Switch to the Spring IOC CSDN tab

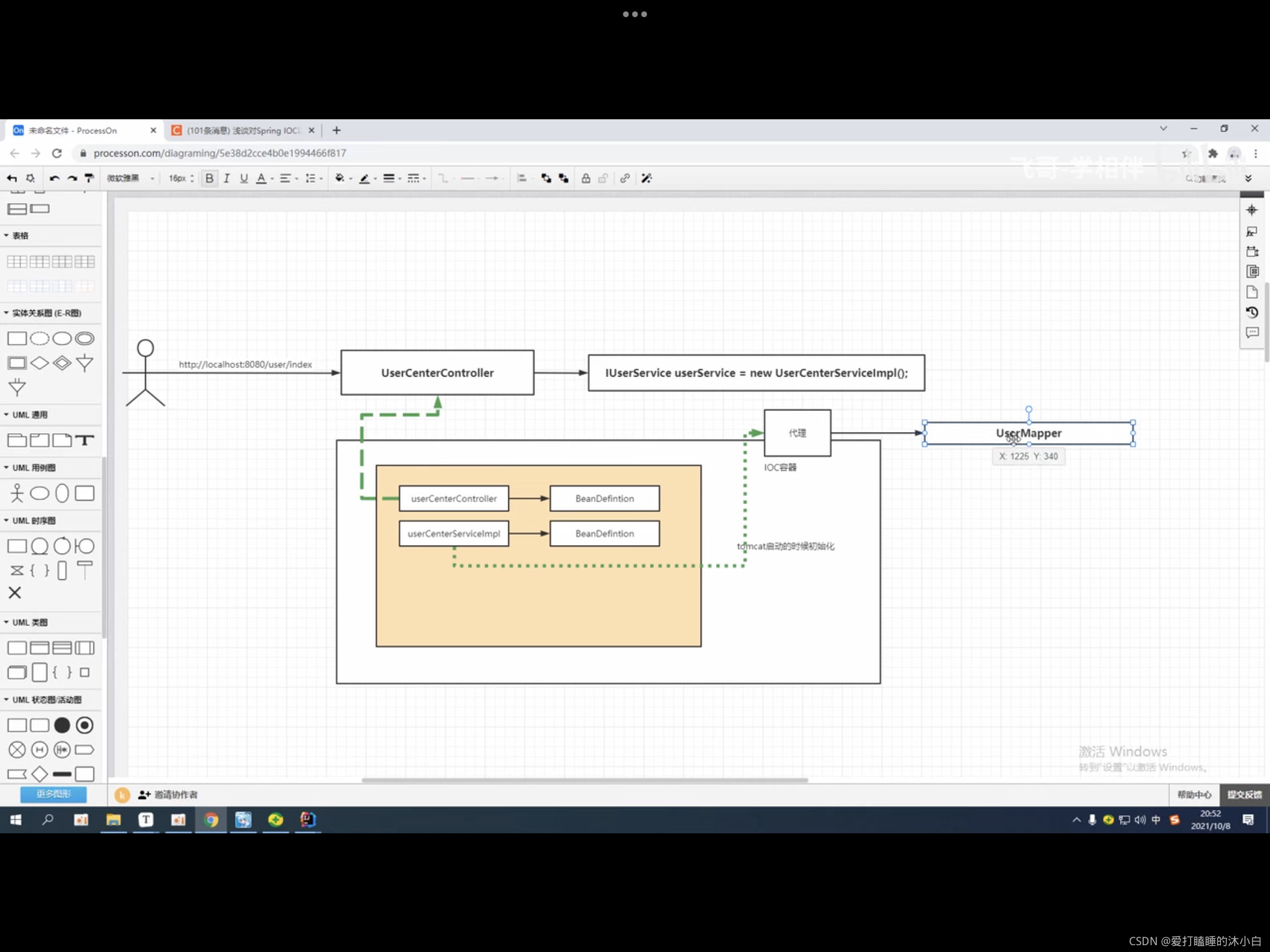coord(243,130)
